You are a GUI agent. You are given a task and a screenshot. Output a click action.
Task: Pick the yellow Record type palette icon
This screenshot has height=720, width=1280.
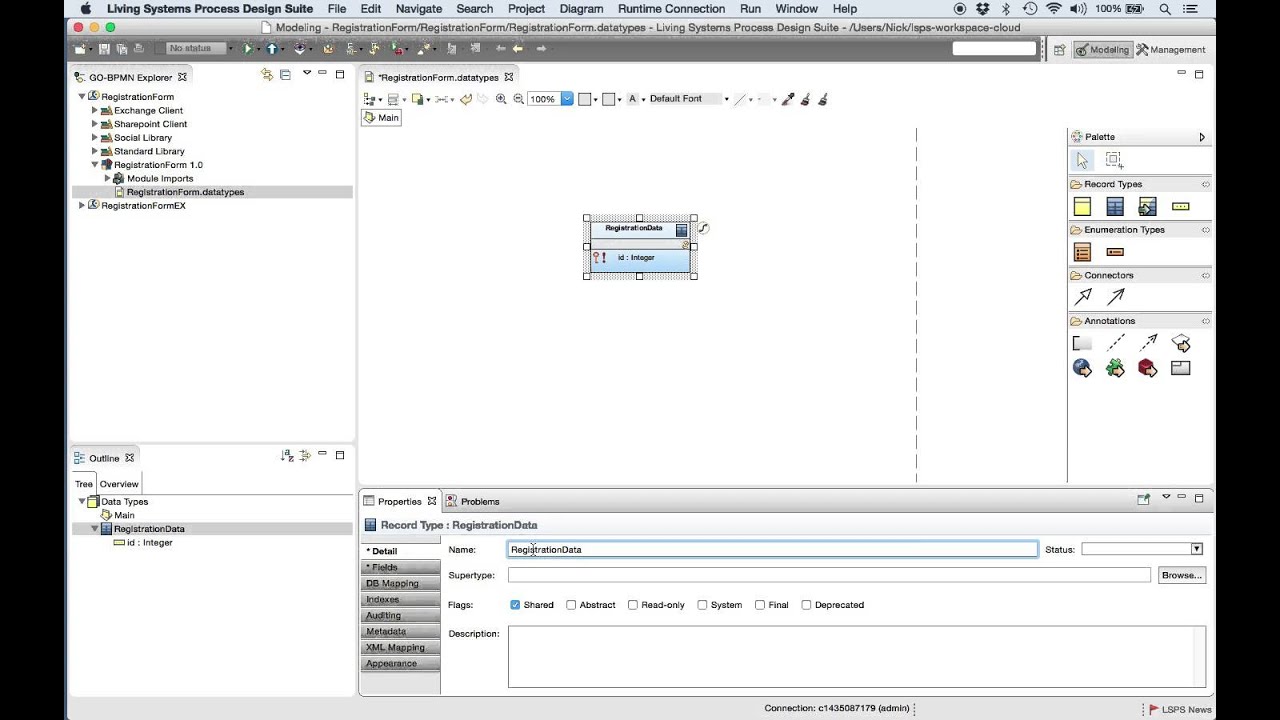pos(1082,206)
